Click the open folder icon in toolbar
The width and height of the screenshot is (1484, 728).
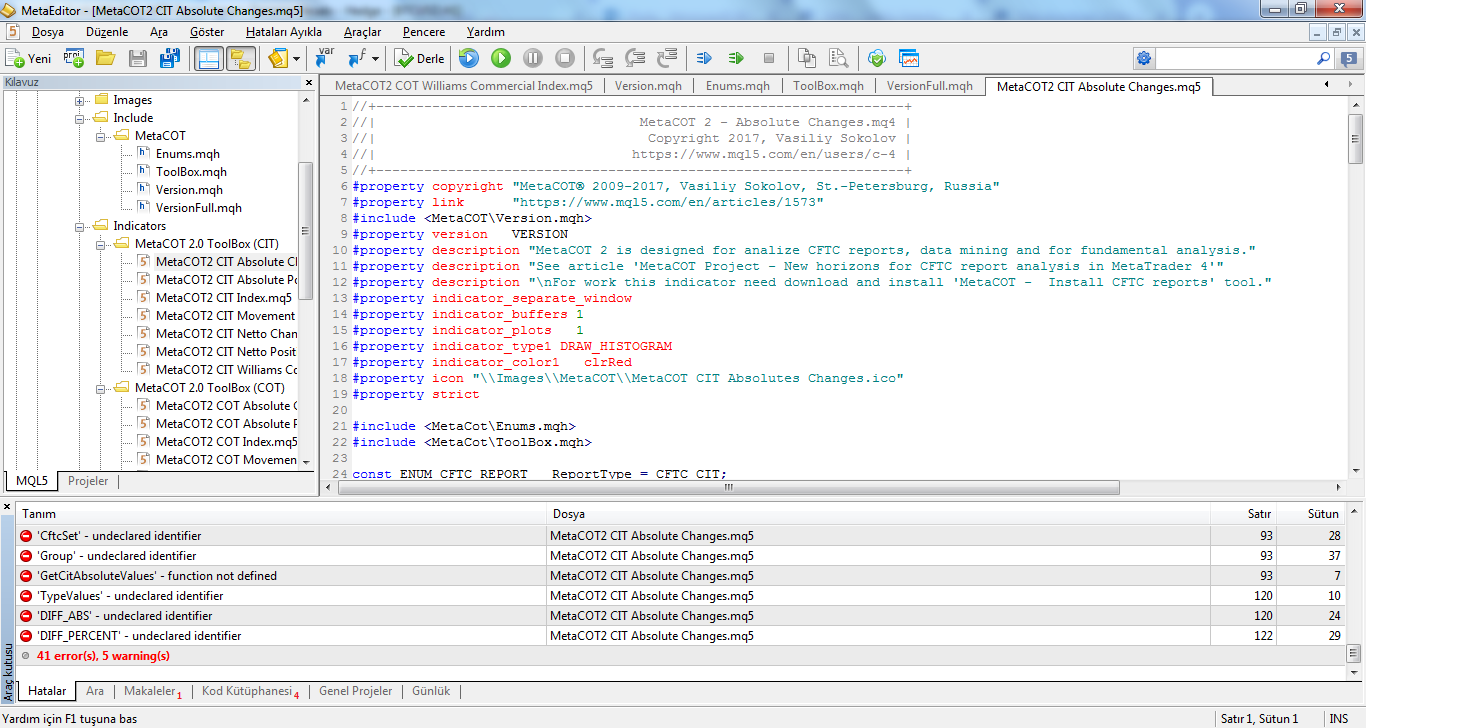[106, 59]
